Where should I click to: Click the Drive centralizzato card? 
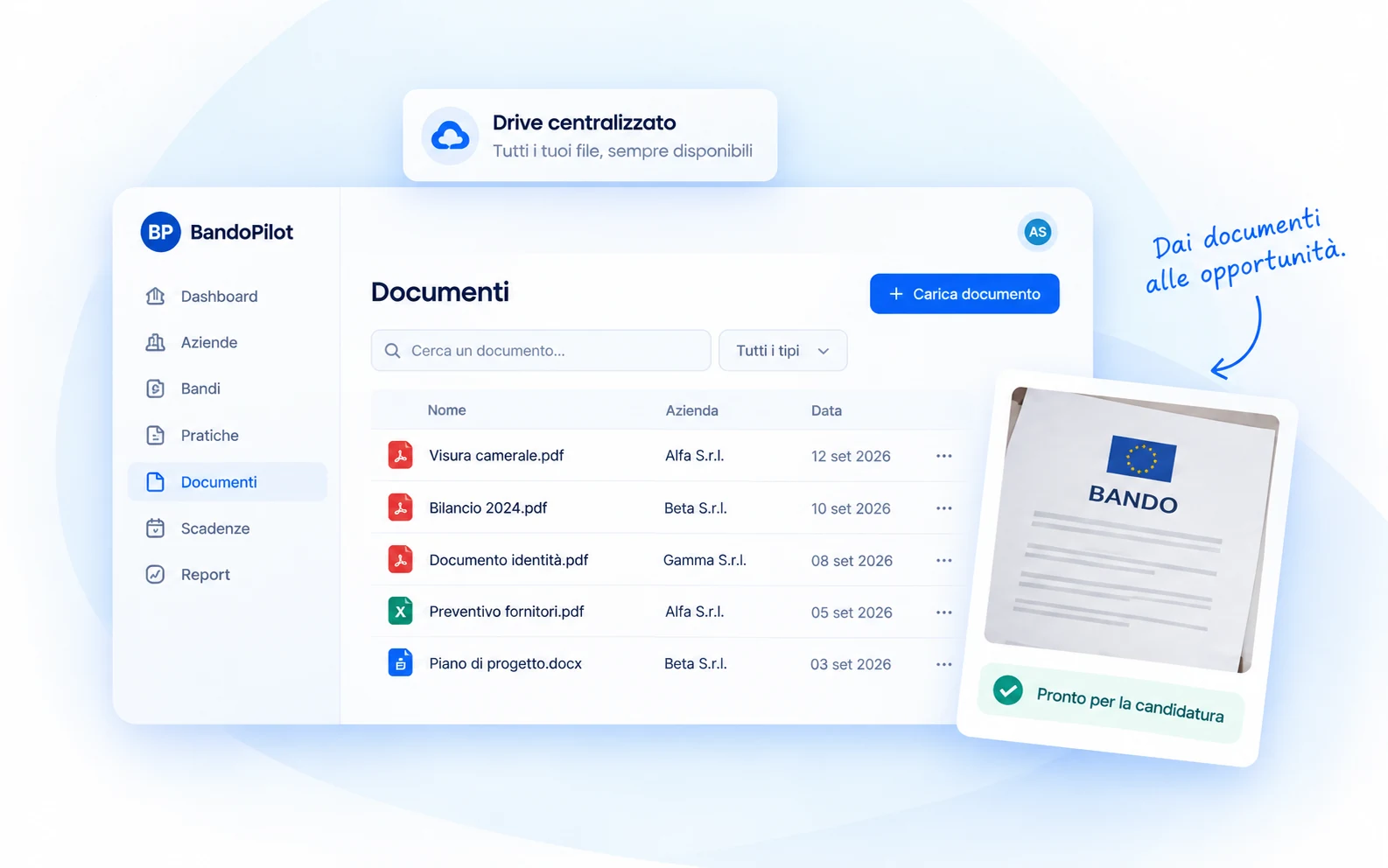[x=590, y=136]
